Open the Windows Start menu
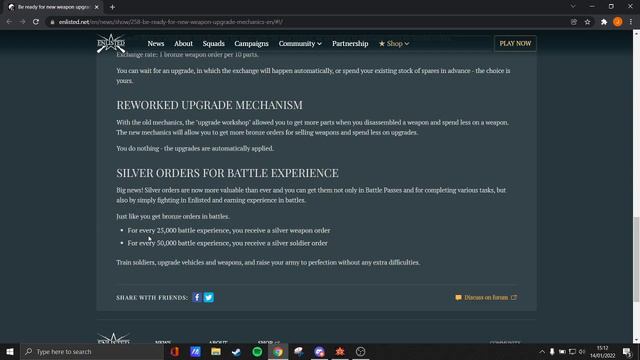Viewport: 640px width, 360px height. pyautogui.click(x=10, y=351)
